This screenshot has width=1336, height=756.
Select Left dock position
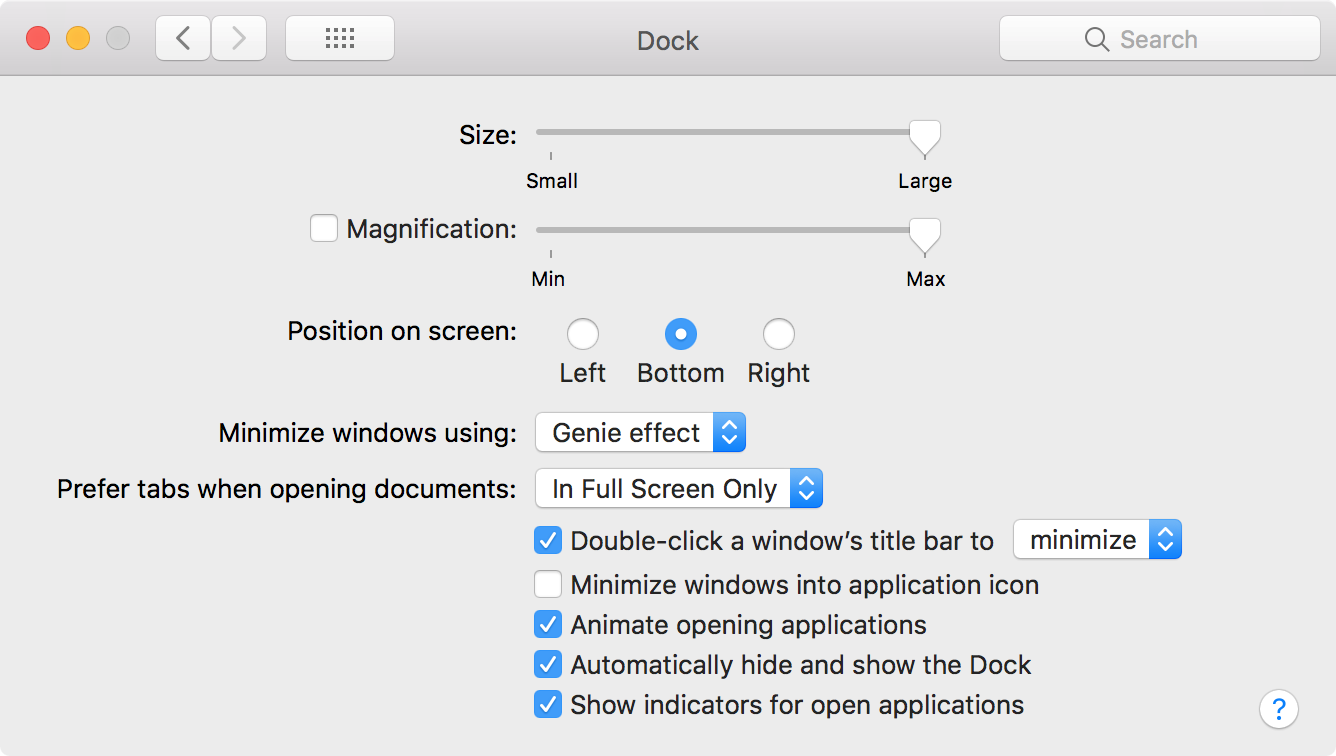tap(582, 334)
